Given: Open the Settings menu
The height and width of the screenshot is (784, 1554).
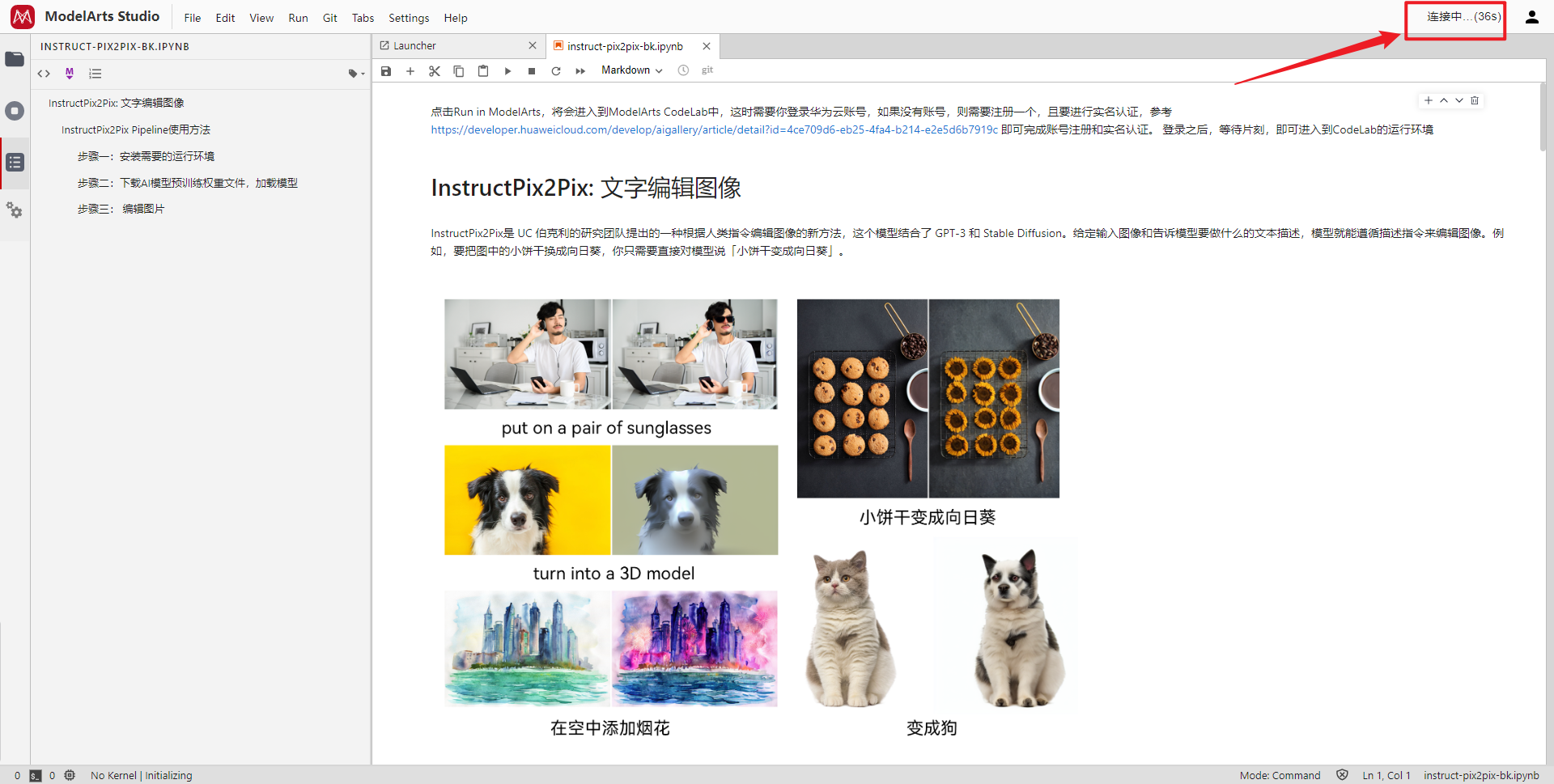Looking at the screenshot, I should (409, 18).
